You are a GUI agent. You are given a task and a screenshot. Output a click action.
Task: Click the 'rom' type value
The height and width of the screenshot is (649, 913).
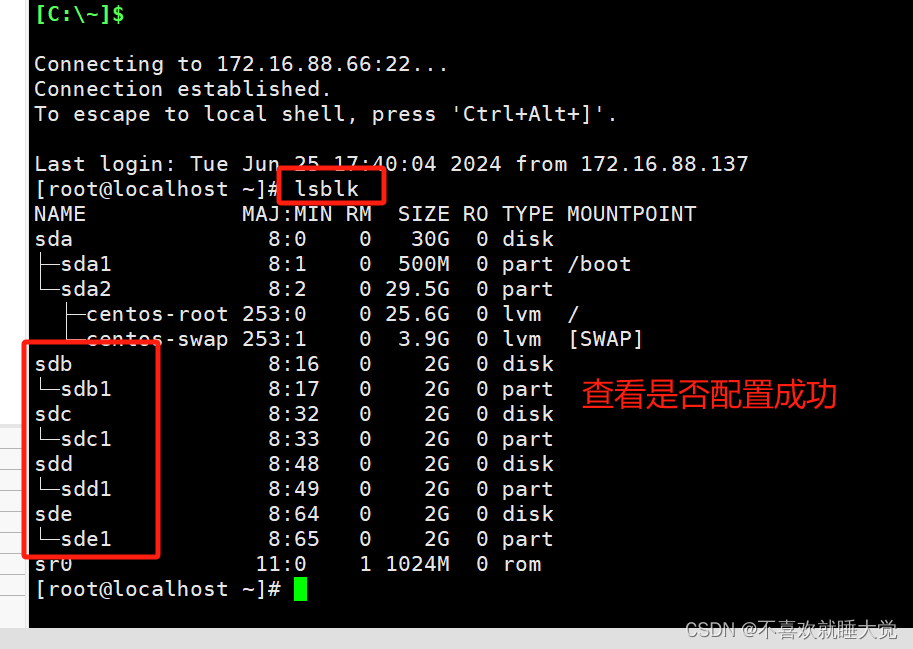tap(522, 564)
